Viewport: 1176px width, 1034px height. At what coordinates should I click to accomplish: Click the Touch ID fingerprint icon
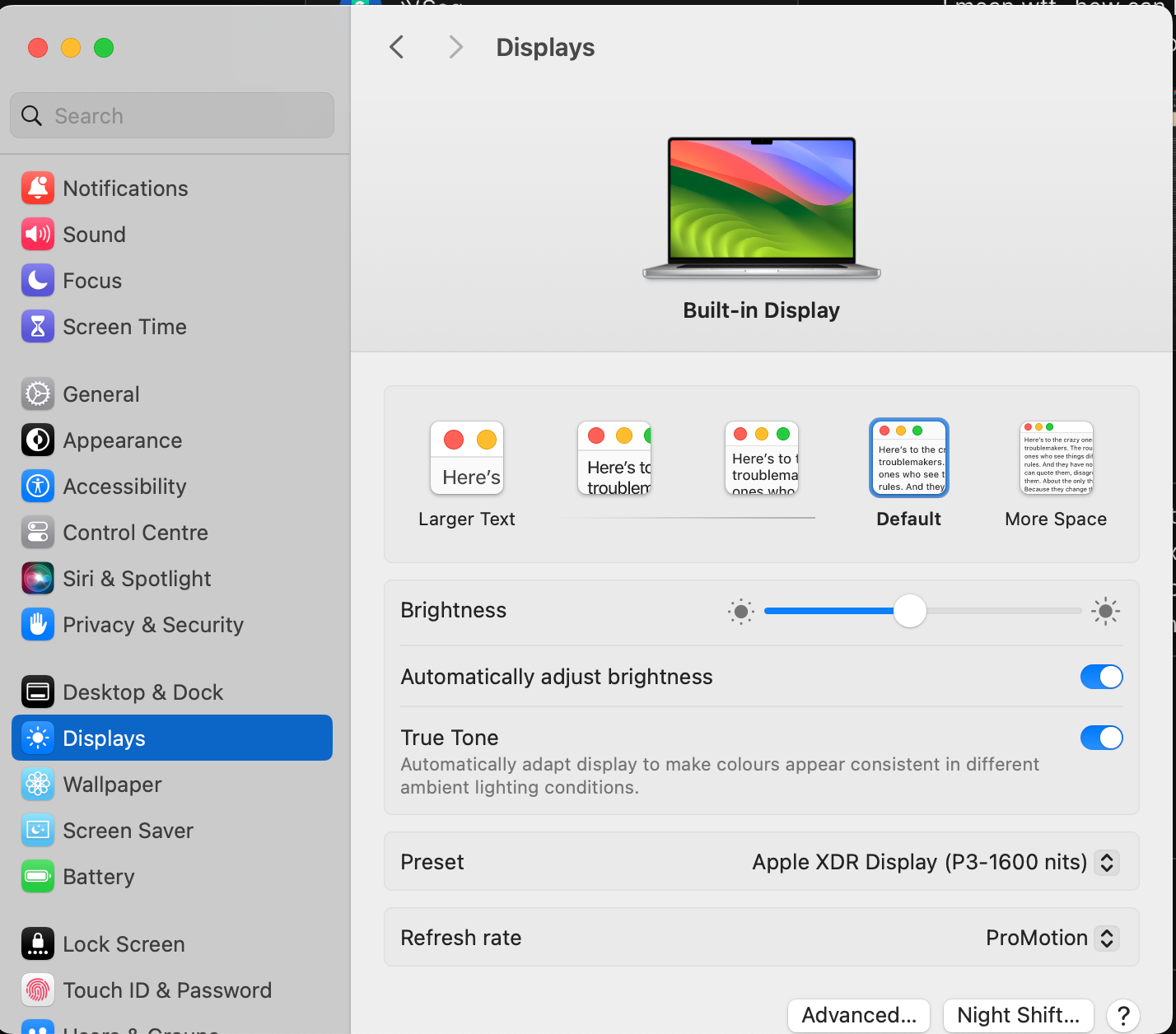click(x=38, y=990)
